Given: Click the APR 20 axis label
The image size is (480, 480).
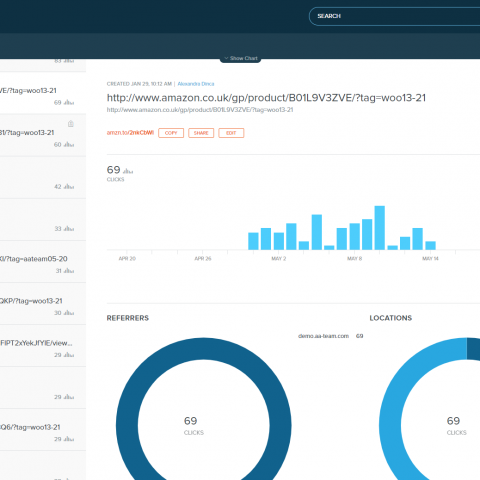Looking at the screenshot, I should pos(127,259).
